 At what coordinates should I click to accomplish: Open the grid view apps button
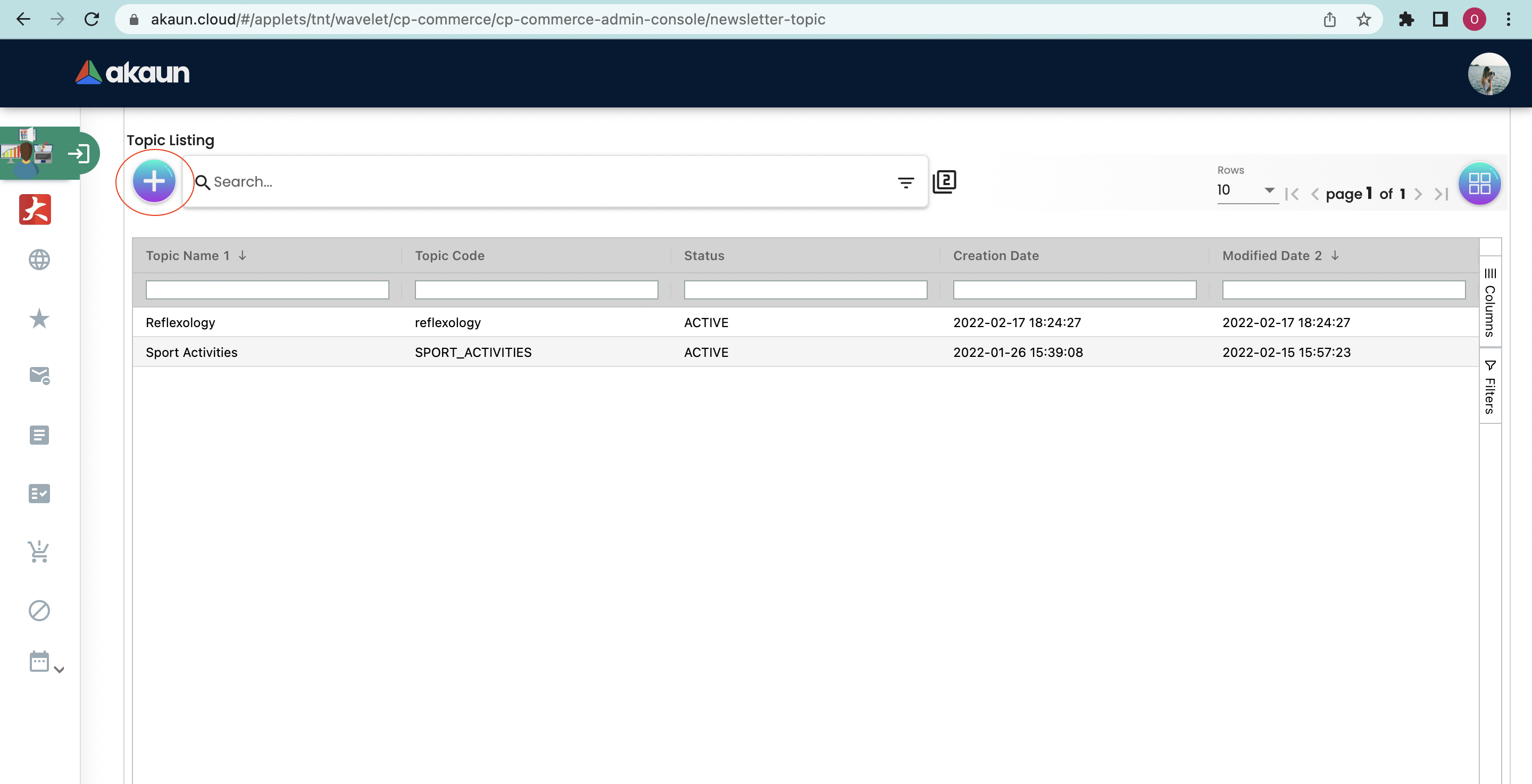(x=1479, y=183)
